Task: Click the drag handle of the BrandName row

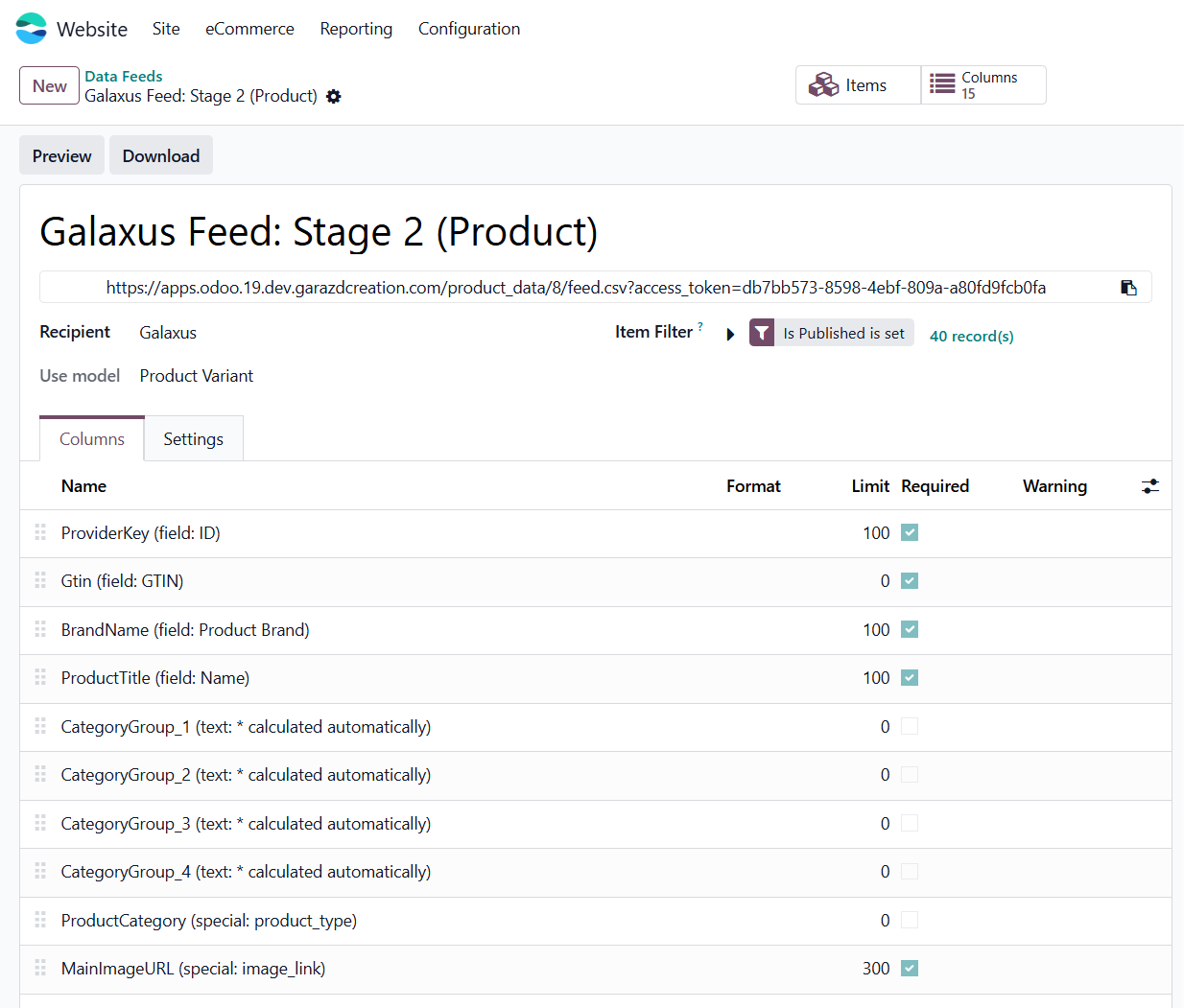Action: pos(40,629)
